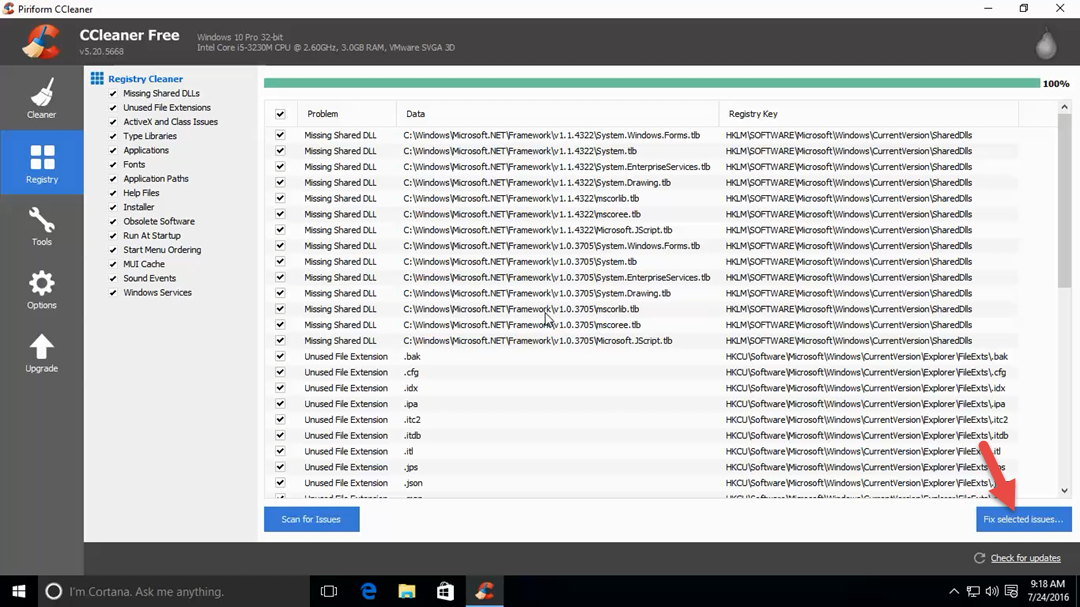Toggle ActiveX and Class Issues option
1080x607 pixels.
(x=113, y=122)
